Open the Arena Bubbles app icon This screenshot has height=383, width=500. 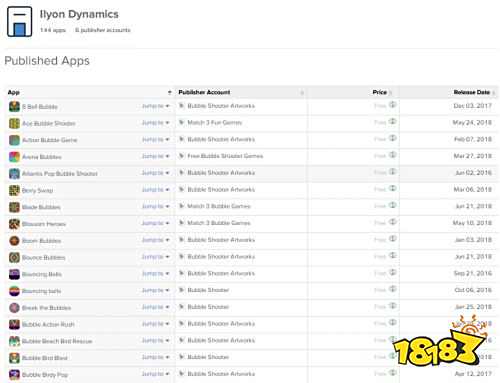[14, 157]
